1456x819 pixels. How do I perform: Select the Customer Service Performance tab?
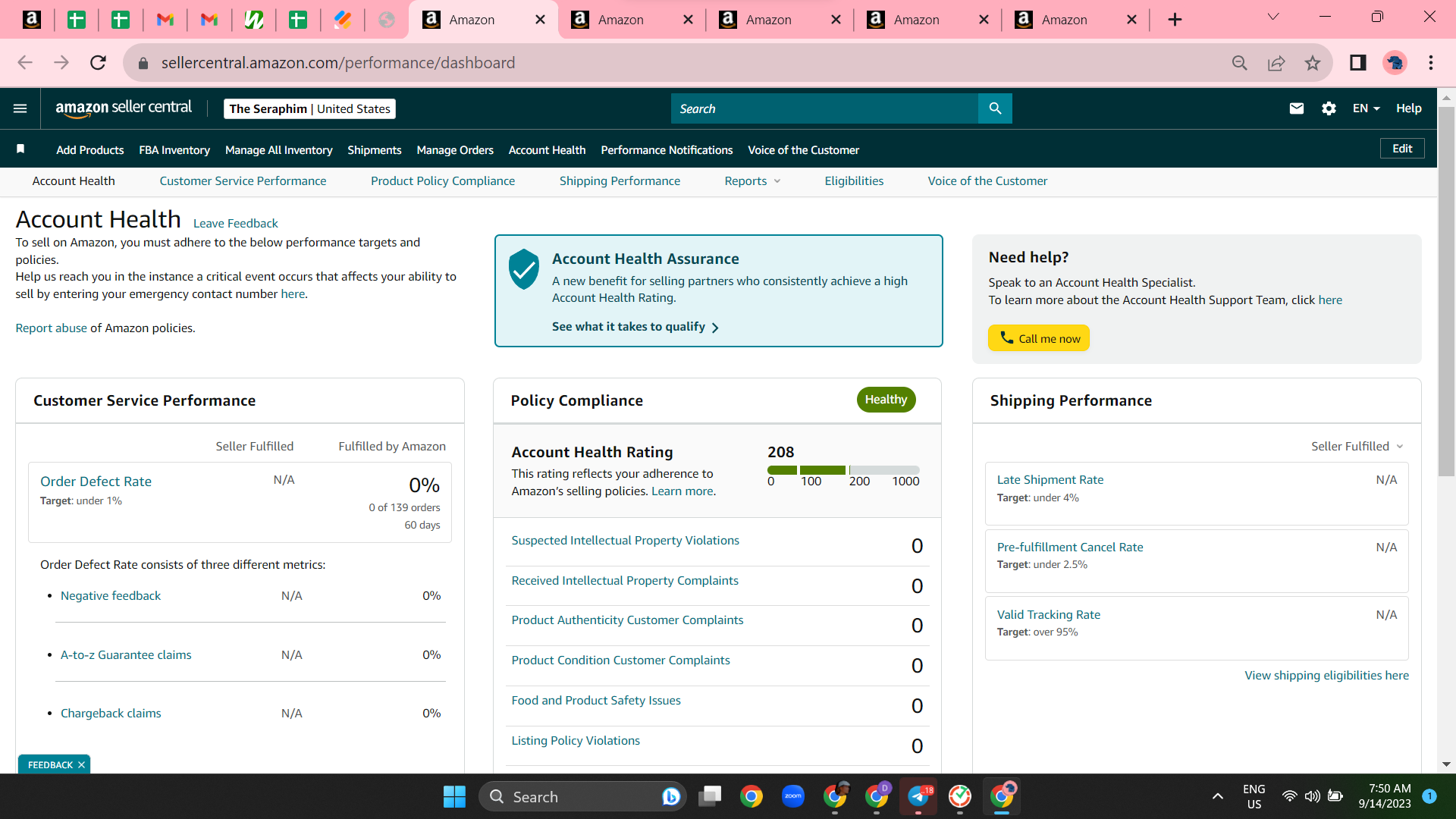pos(243,181)
